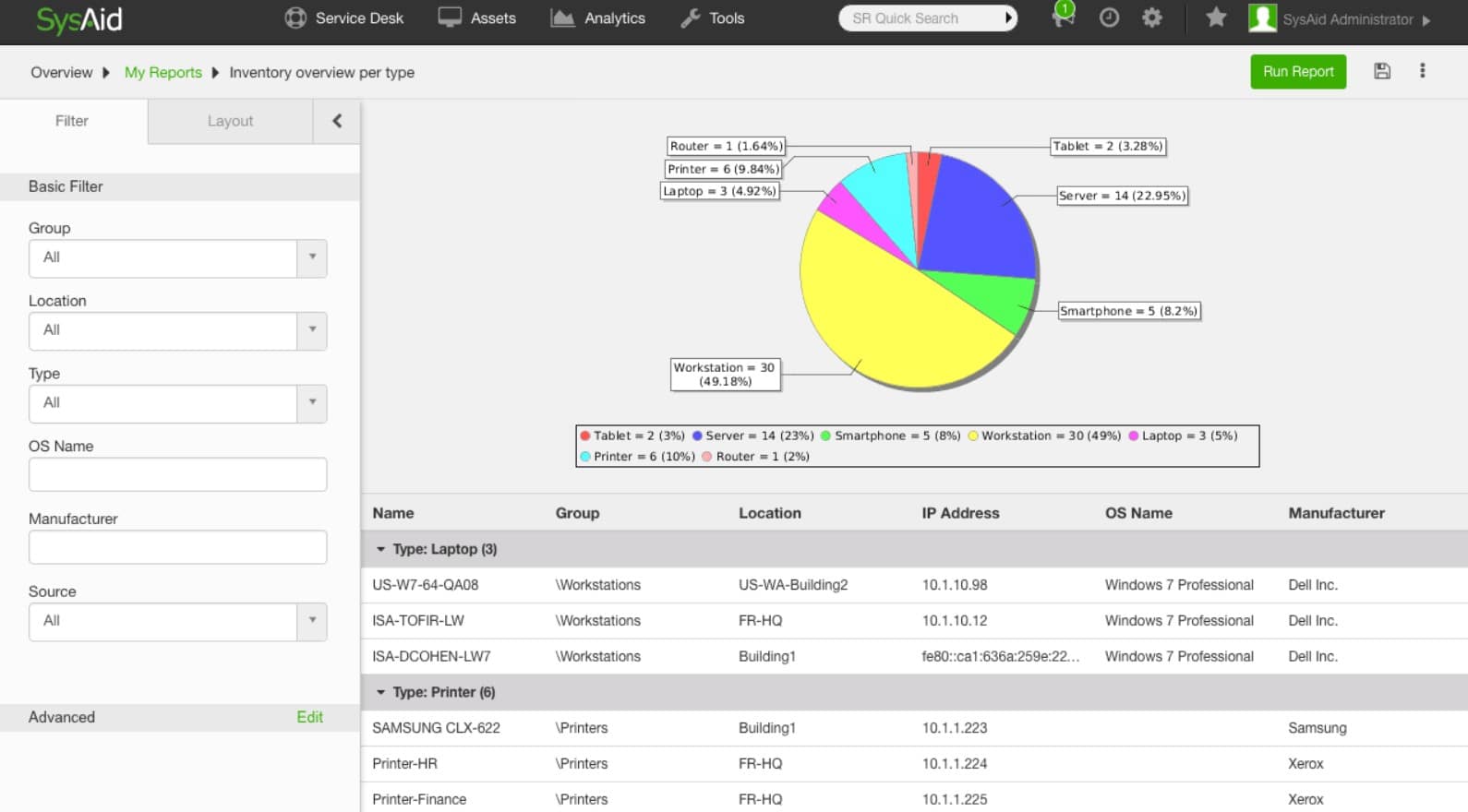Open the Analytics menu
Image resolution: width=1468 pixels, height=812 pixels.
[x=597, y=18]
